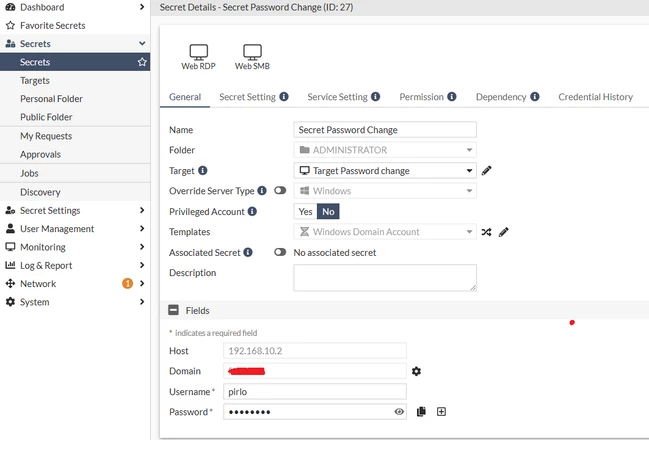
Task: Click the Secret Setting info icon
Action: coord(284,96)
